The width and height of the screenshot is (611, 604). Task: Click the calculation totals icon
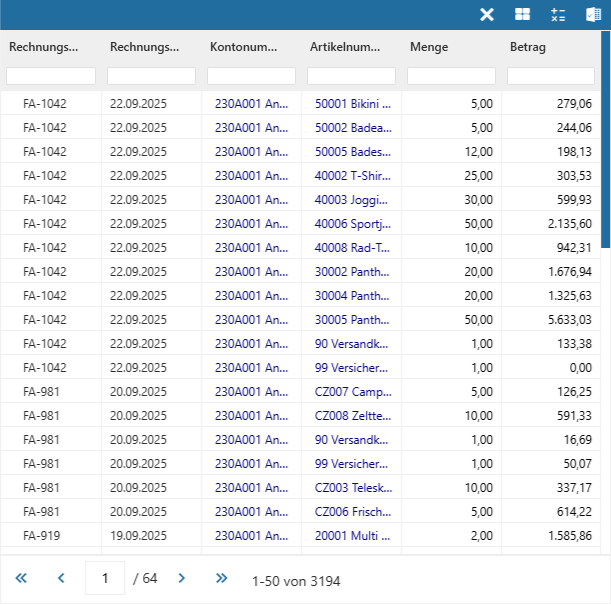[x=558, y=14]
